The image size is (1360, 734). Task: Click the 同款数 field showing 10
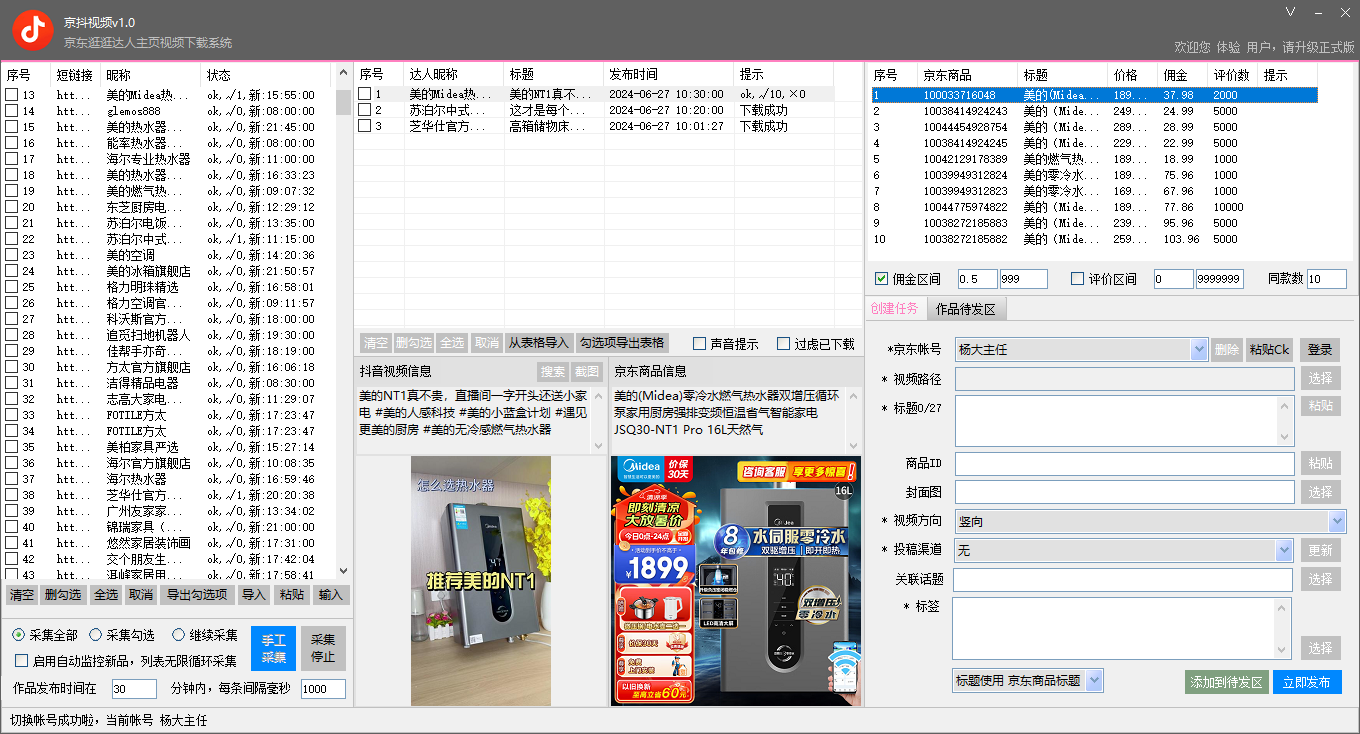point(1327,279)
